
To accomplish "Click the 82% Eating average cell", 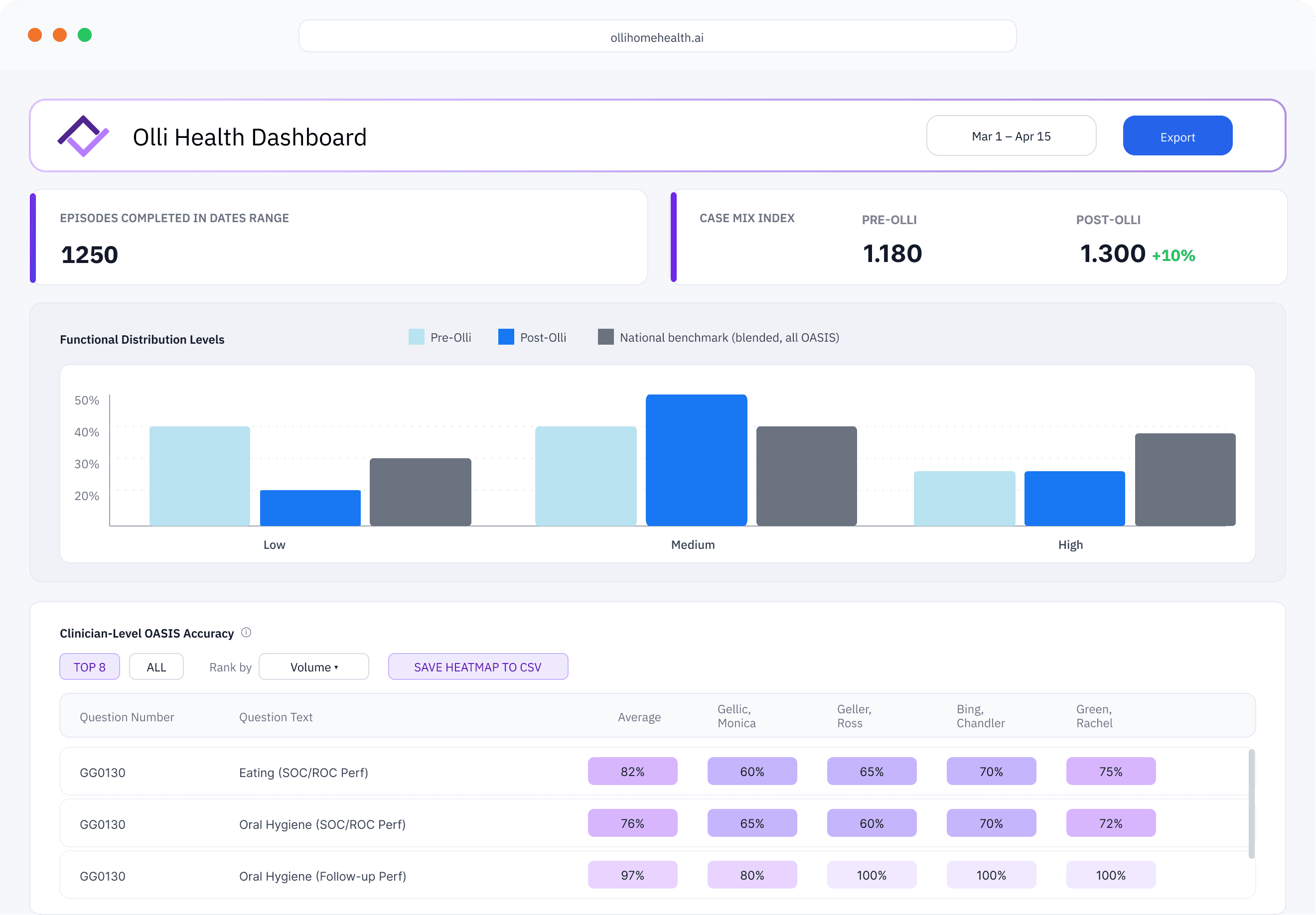I will coord(632,772).
